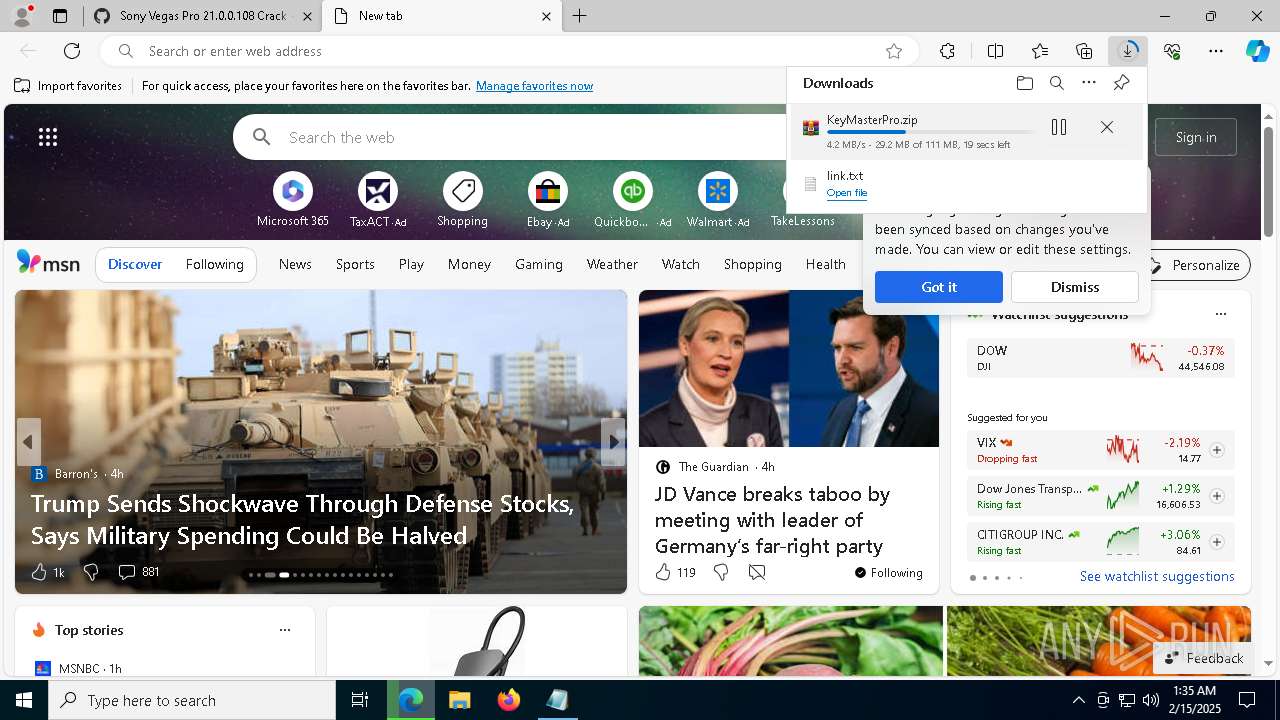Open Browser essentials icon
Image resolution: width=1280 pixels, height=720 pixels.
(x=1172, y=51)
